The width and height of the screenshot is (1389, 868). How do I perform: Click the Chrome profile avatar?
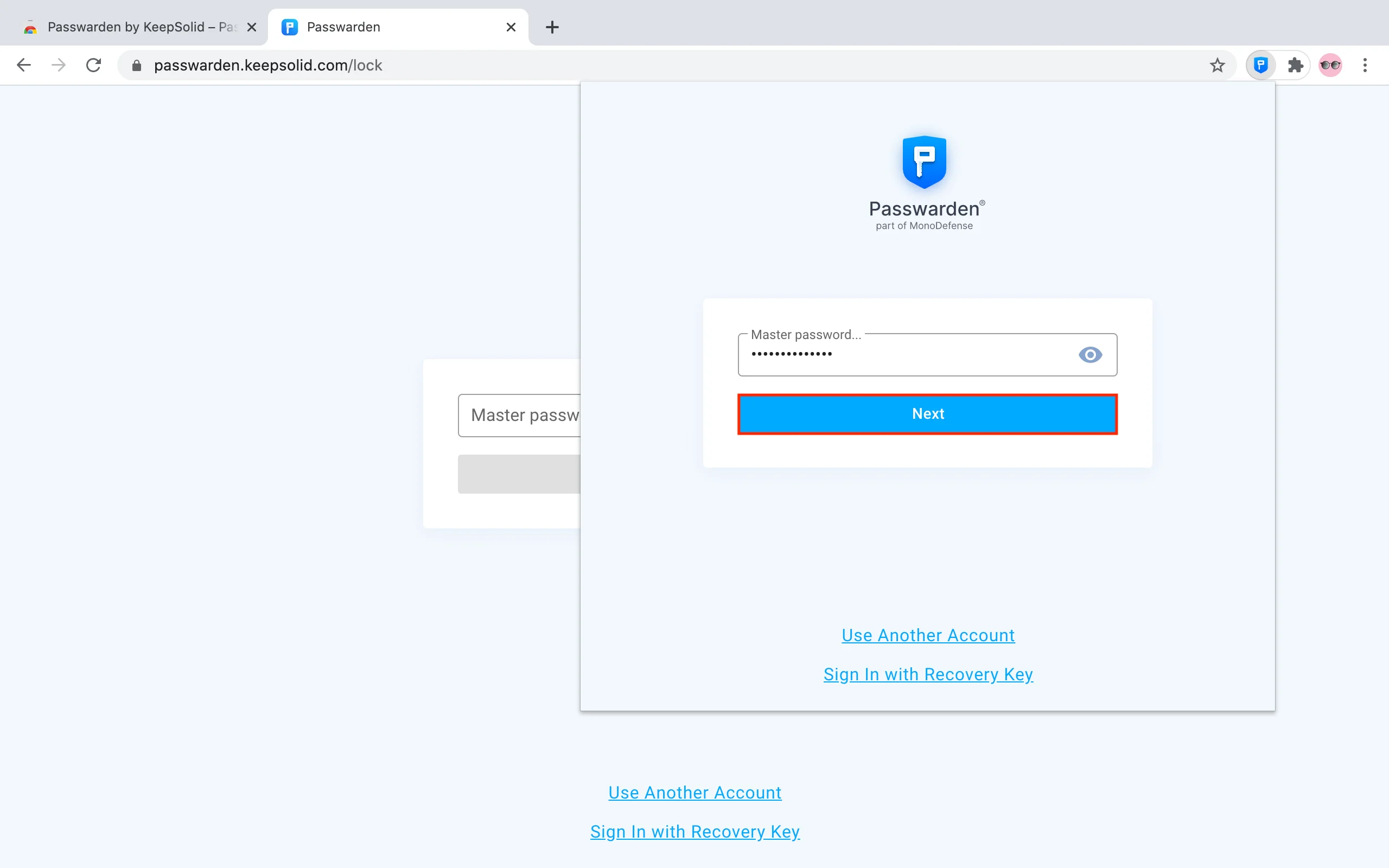pos(1330,65)
